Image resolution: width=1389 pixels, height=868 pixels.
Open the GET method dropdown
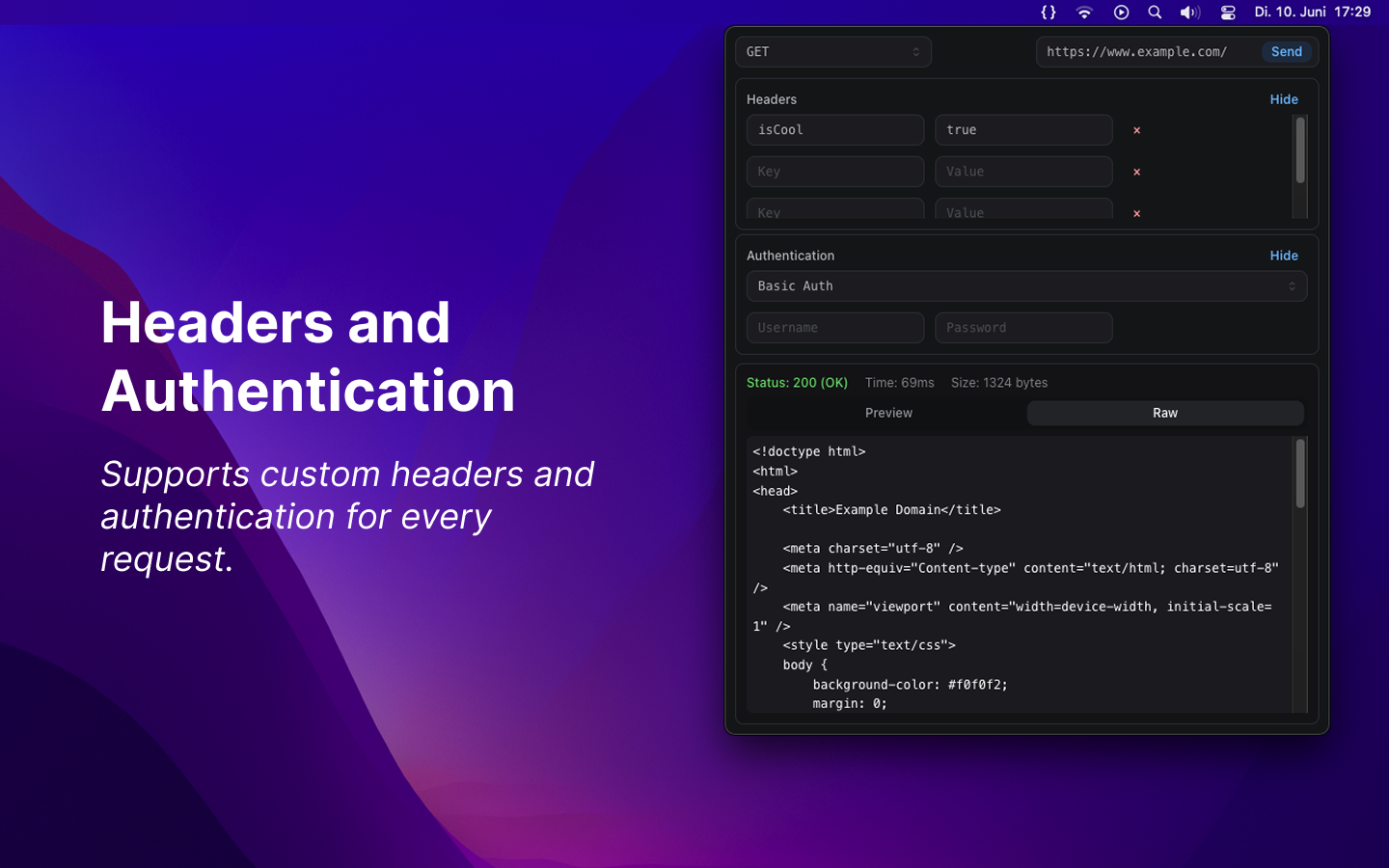pyautogui.click(x=833, y=52)
